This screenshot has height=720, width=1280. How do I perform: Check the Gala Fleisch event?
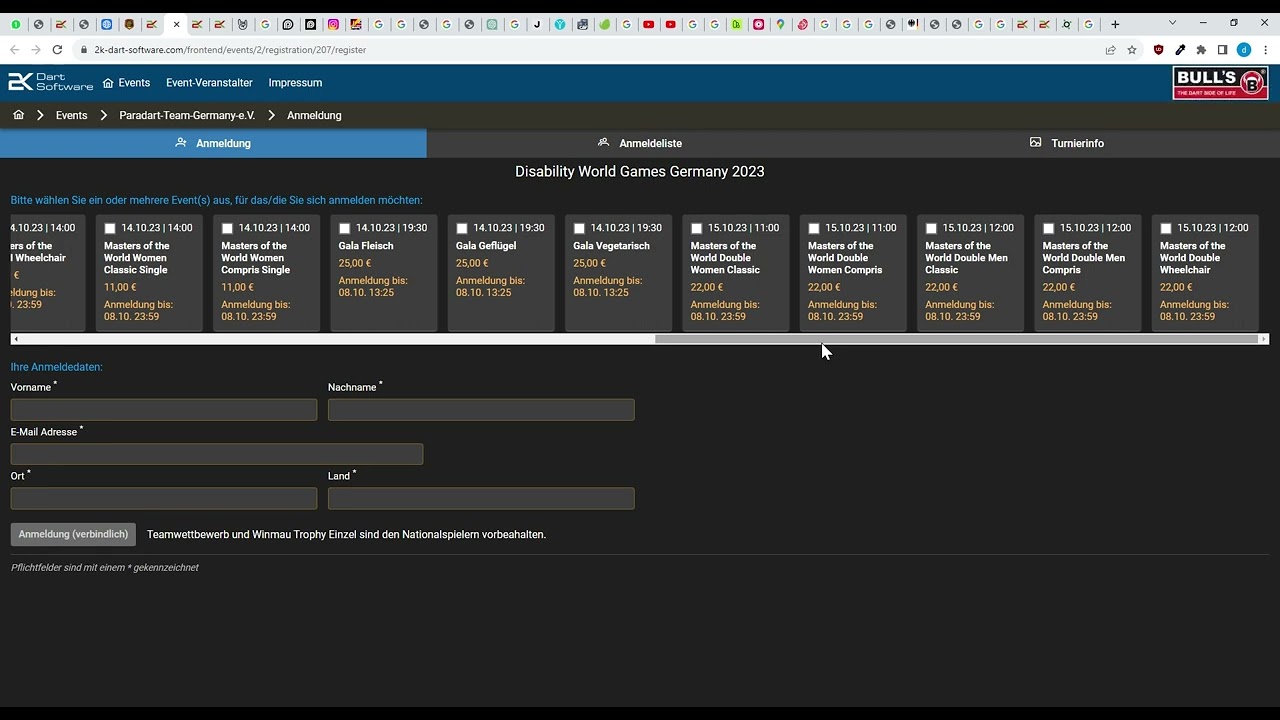345,229
